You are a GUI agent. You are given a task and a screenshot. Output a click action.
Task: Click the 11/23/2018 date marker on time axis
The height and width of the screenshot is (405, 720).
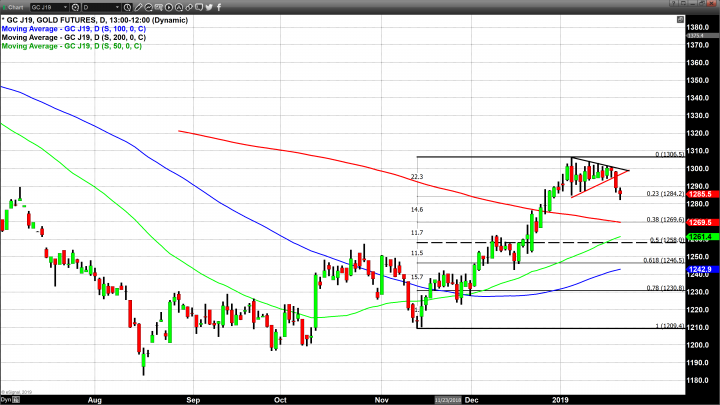[448, 400]
